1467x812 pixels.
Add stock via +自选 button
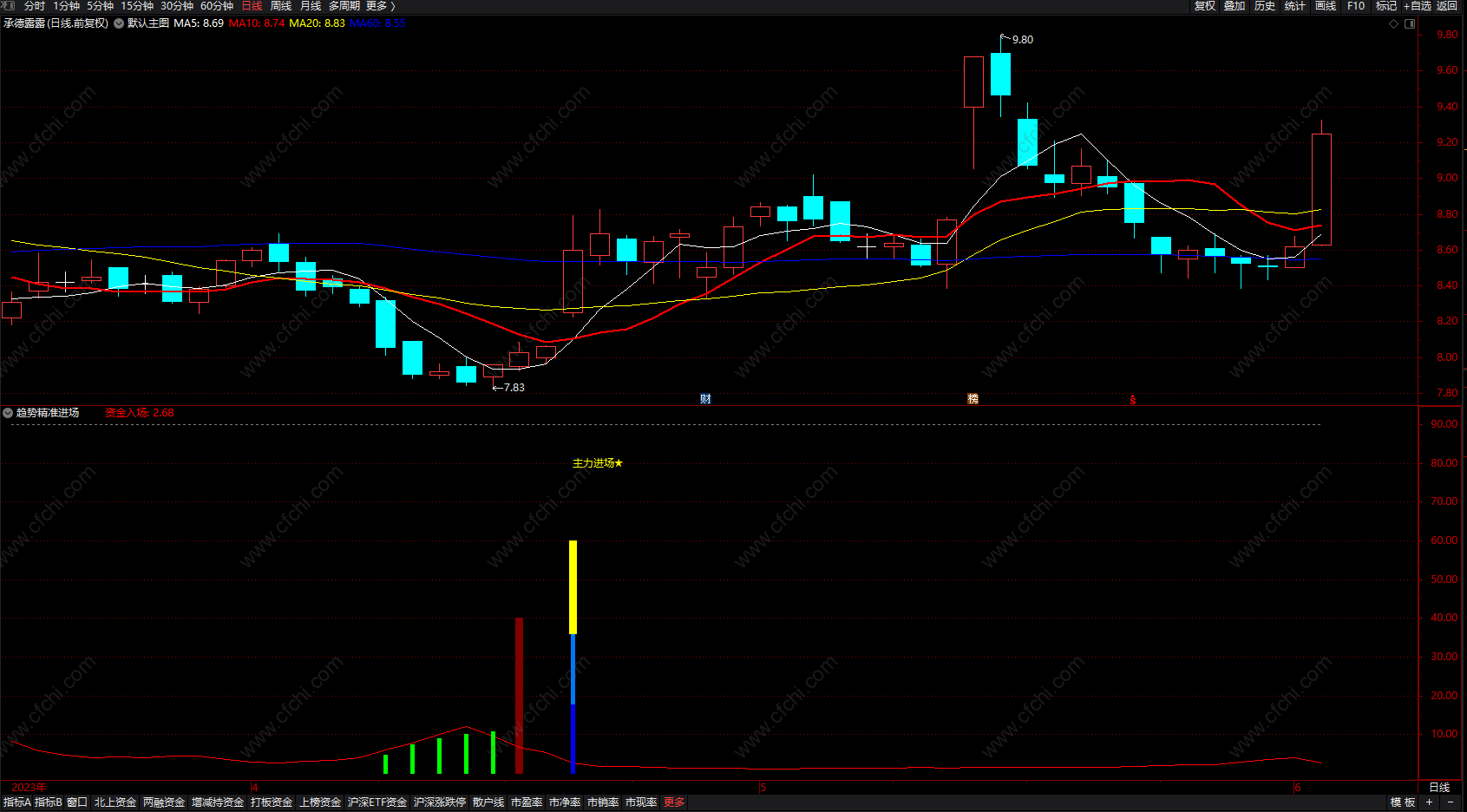click(1418, 6)
